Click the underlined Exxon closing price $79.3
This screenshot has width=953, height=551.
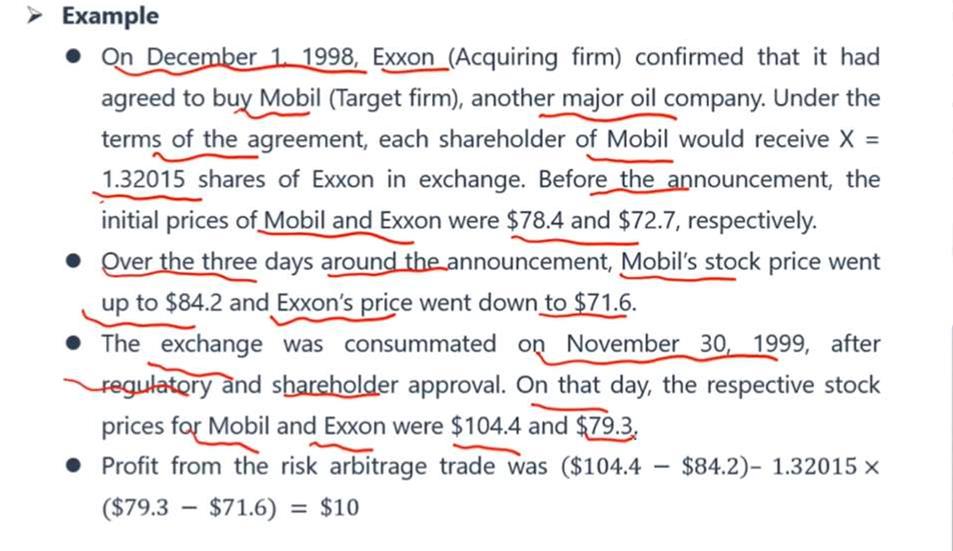[606, 426]
